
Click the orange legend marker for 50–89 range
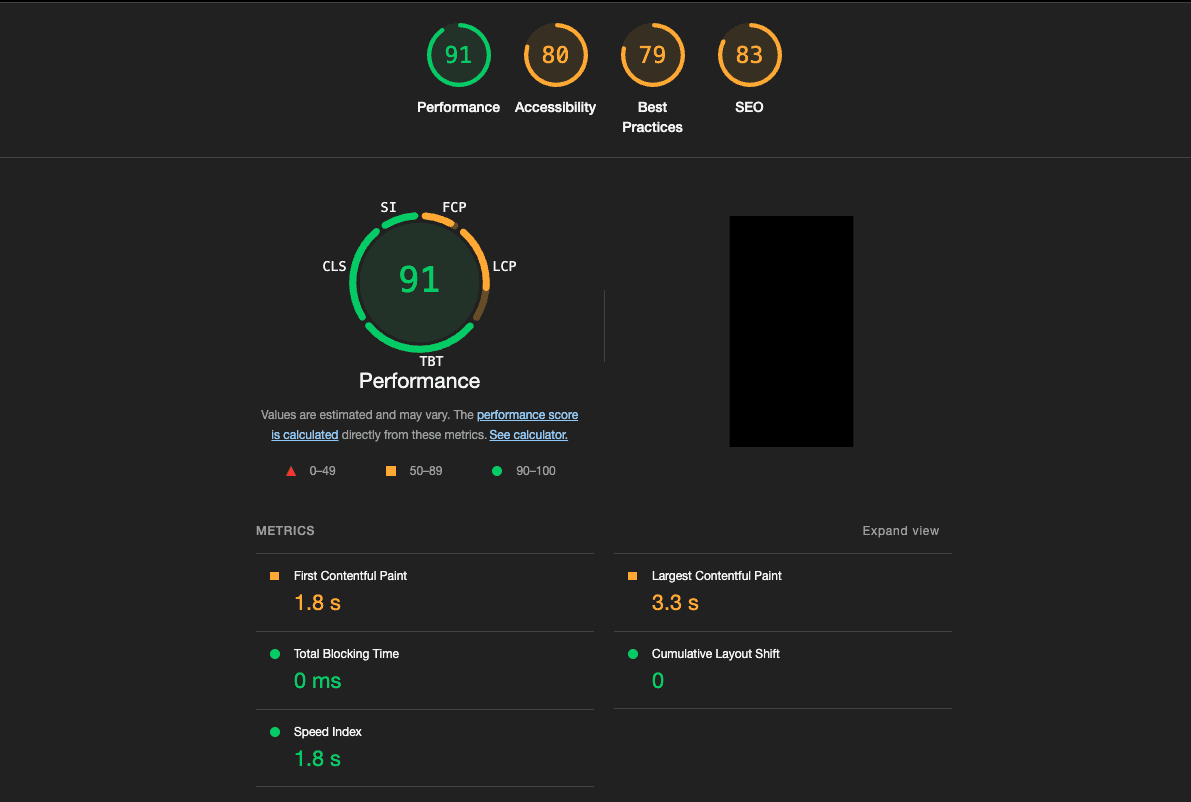click(390, 470)
